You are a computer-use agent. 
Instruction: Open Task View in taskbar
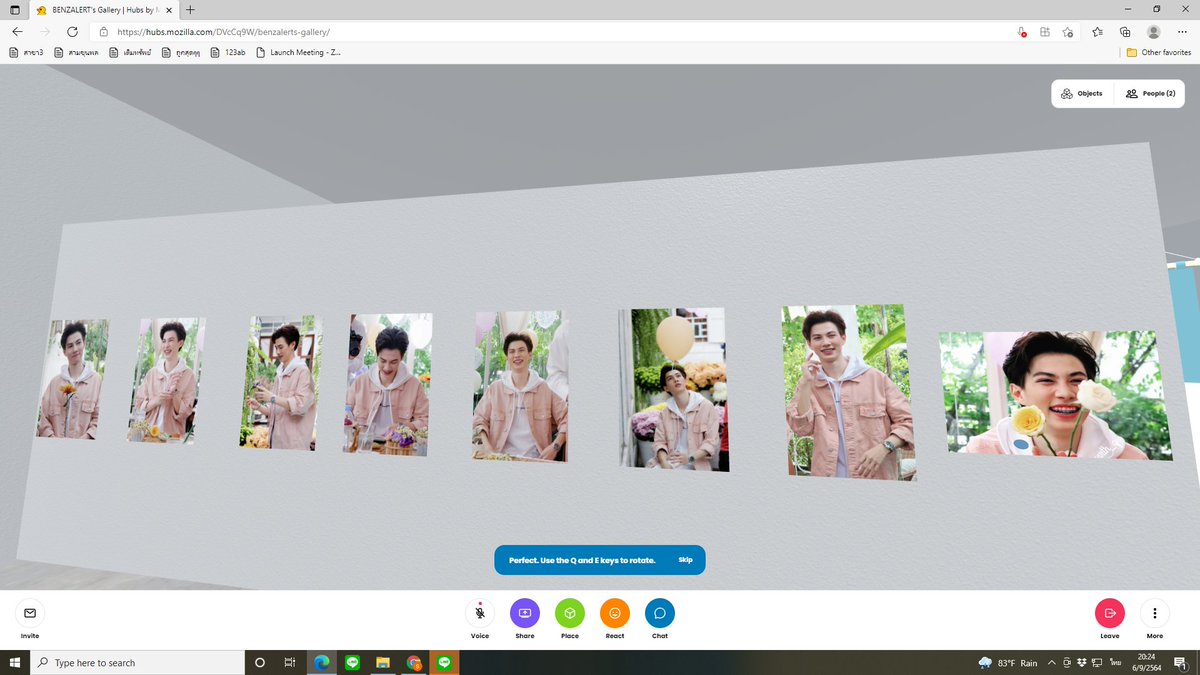290,662
